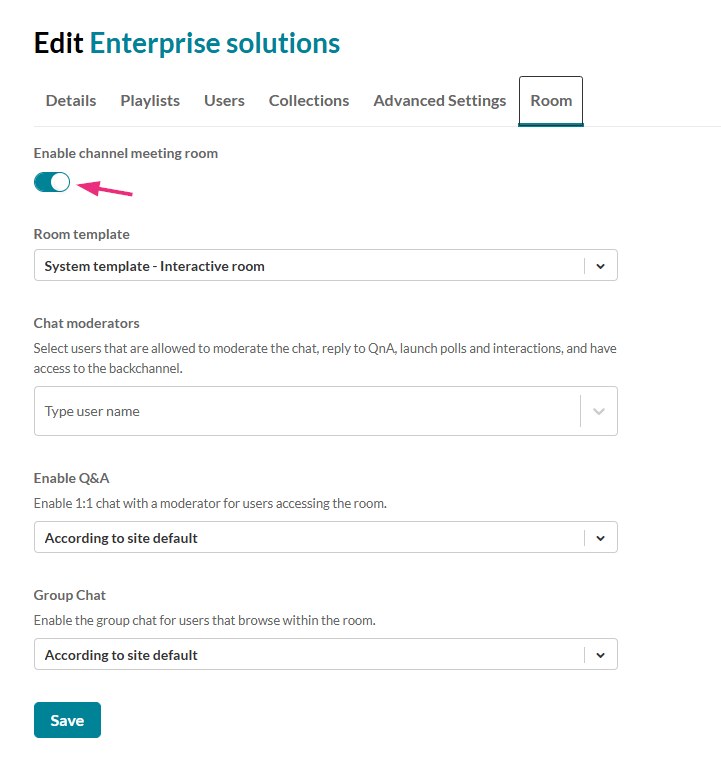
Task: Open the 'System template - Interactive room' dropdown
Action: [310, 266]
